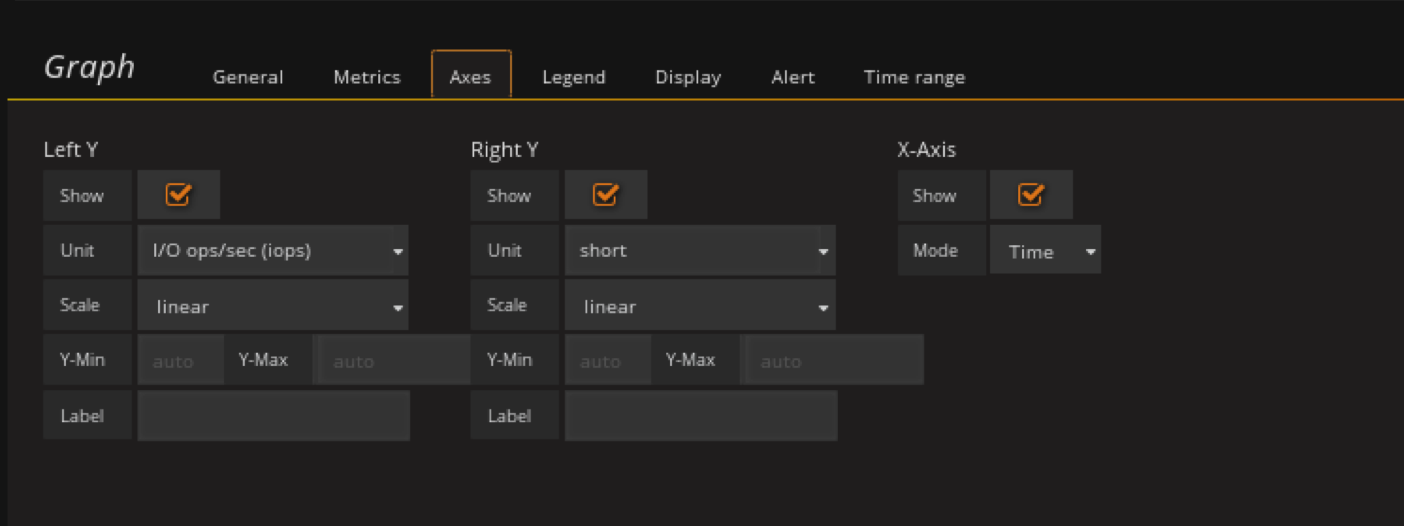The image size is (1404, 526).
Task: Open the Right Y Scale dropdown
Action: (x=699, y=306)
